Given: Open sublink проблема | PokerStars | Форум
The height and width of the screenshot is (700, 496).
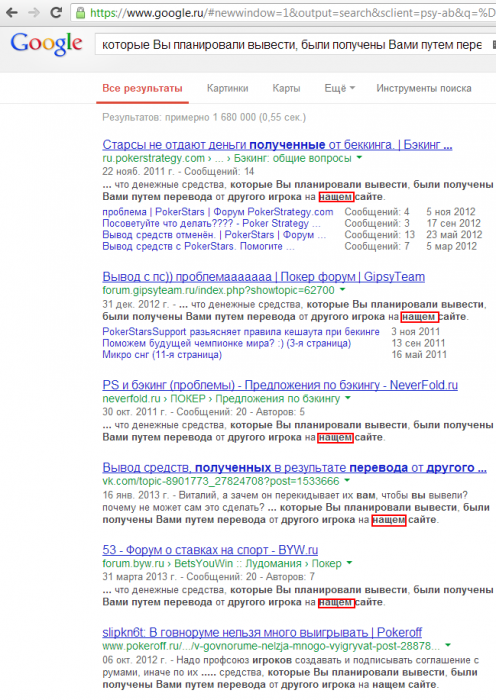Looking at the screenshot, I should pyautogui.click(x=217, y=212).
